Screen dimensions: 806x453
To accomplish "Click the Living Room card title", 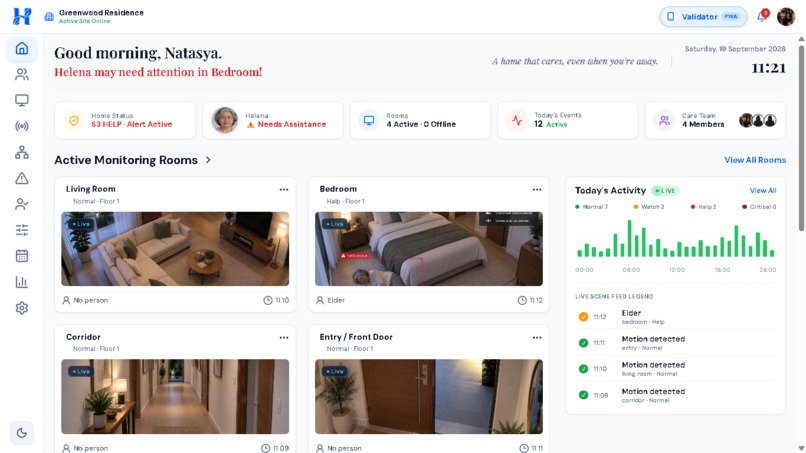I will (90, 189).
